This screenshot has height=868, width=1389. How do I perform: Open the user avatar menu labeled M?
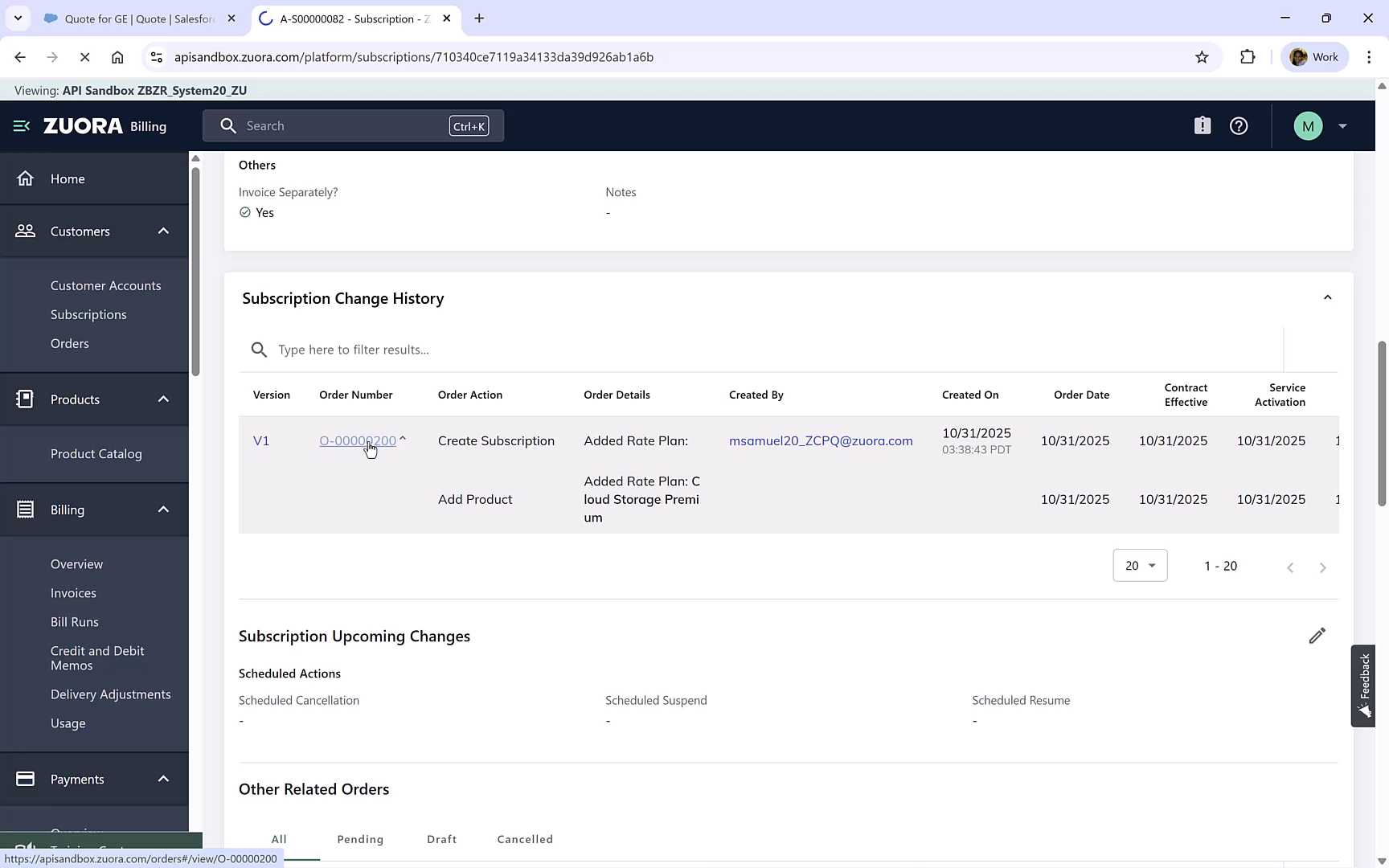1308,125
